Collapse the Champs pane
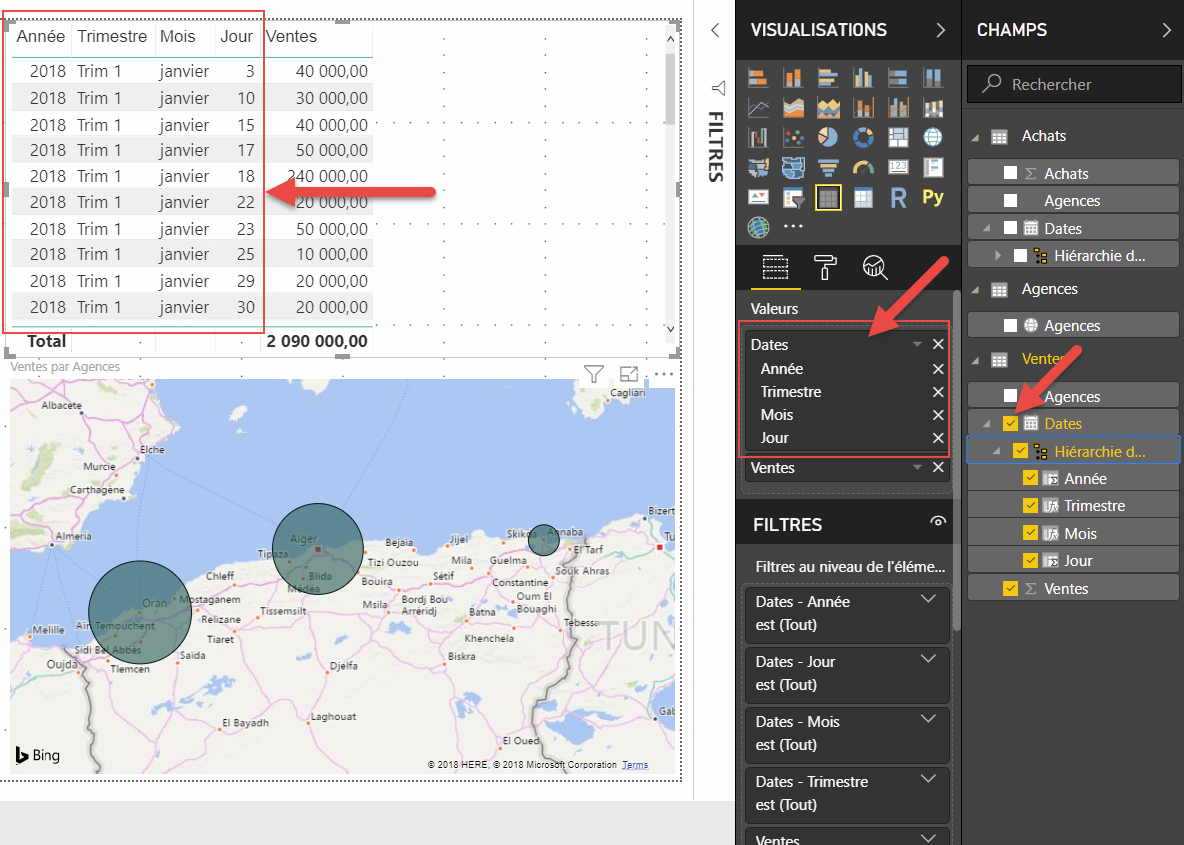This screenshot has width=1184, height=845. [1167, 30]
